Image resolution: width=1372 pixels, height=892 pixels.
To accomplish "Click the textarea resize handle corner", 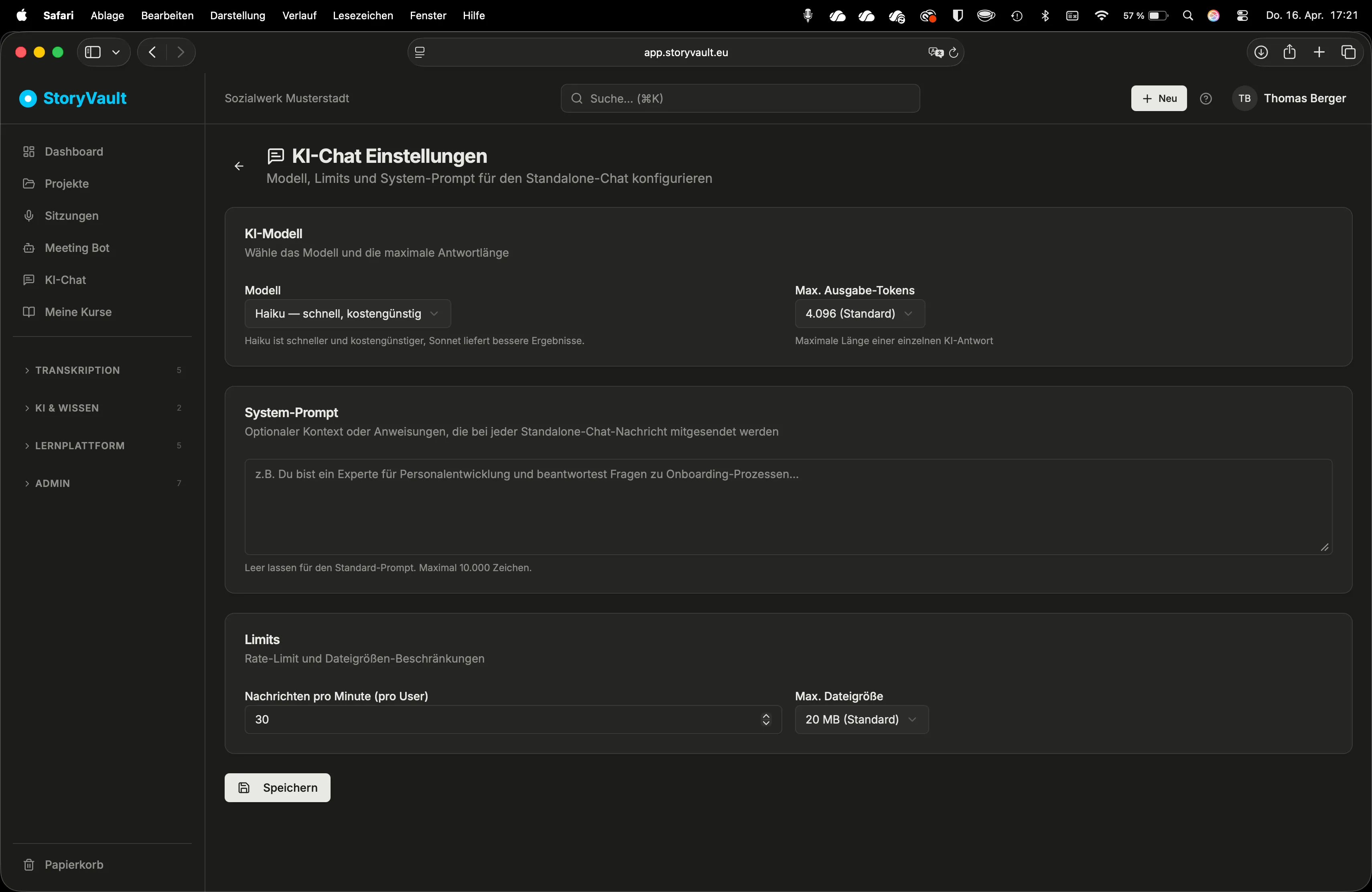I will [1324, 547].
